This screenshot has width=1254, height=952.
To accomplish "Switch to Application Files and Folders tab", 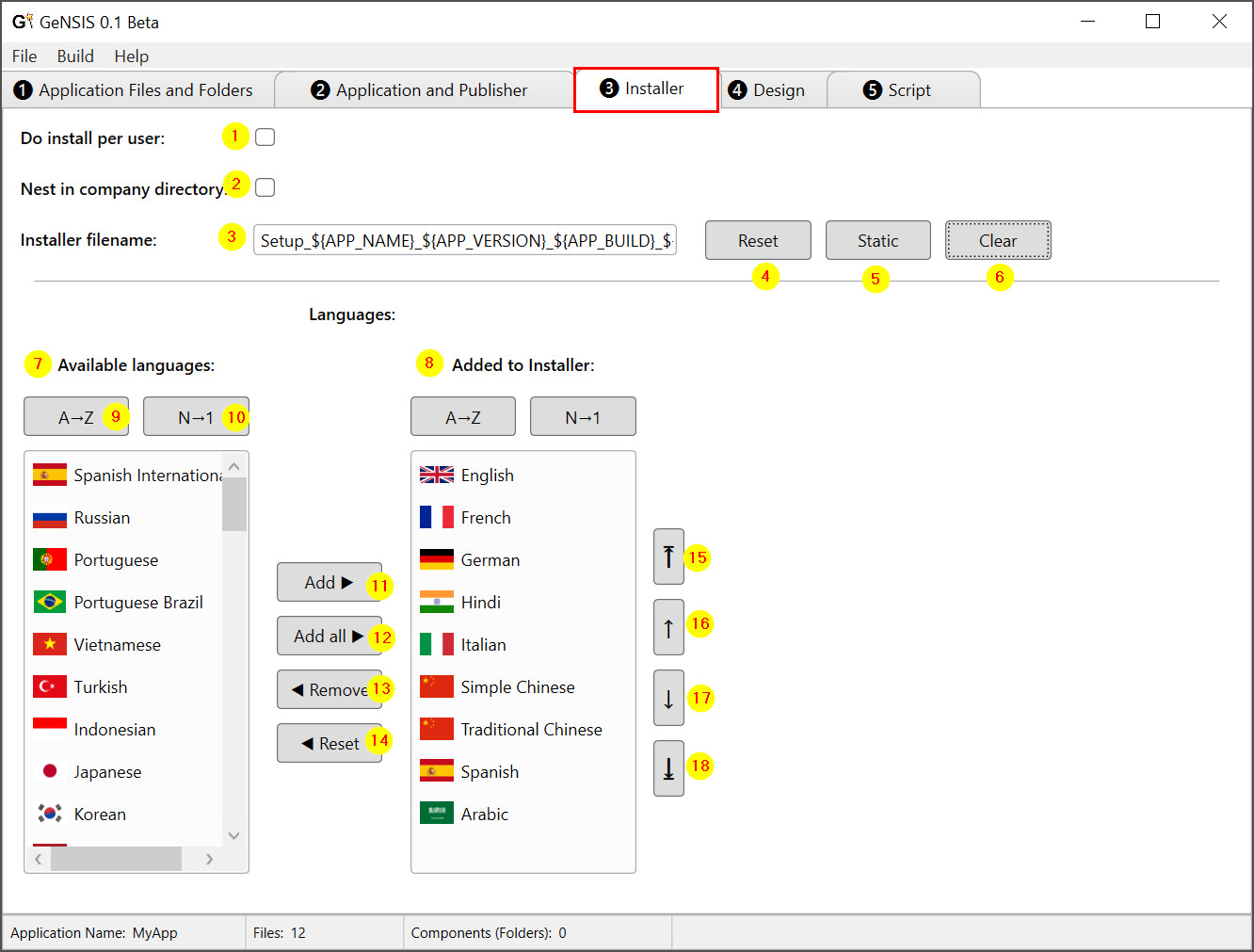I will (x=137, y=90).
